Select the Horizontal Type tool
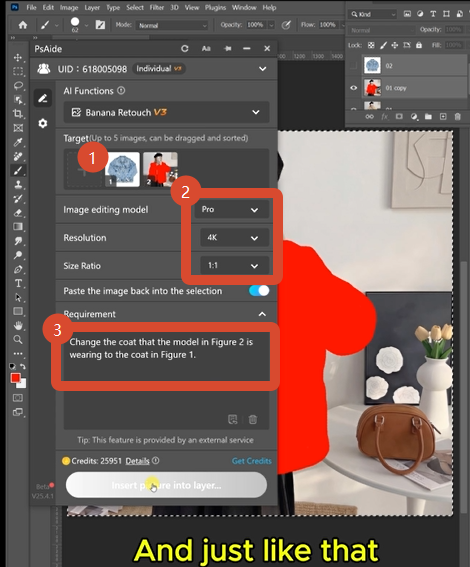 coord(18,283)
